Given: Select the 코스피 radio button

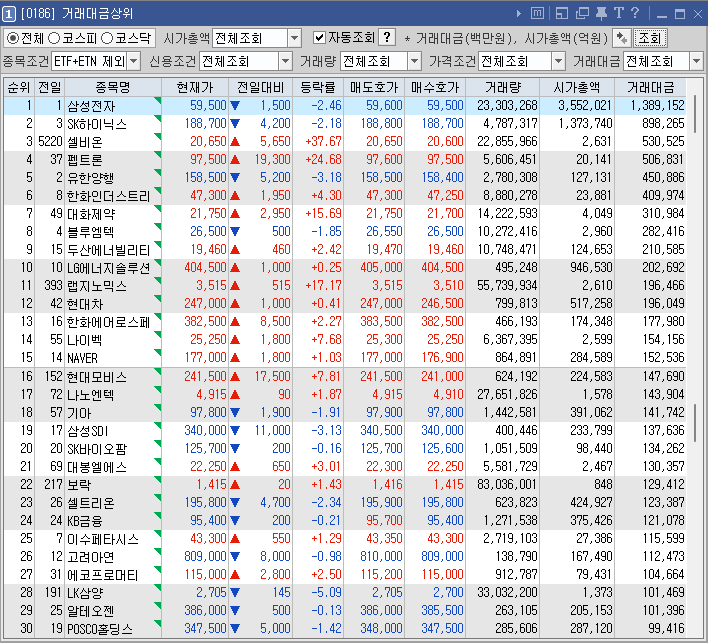Looking at the screenshot, I should tap(54, 38).
